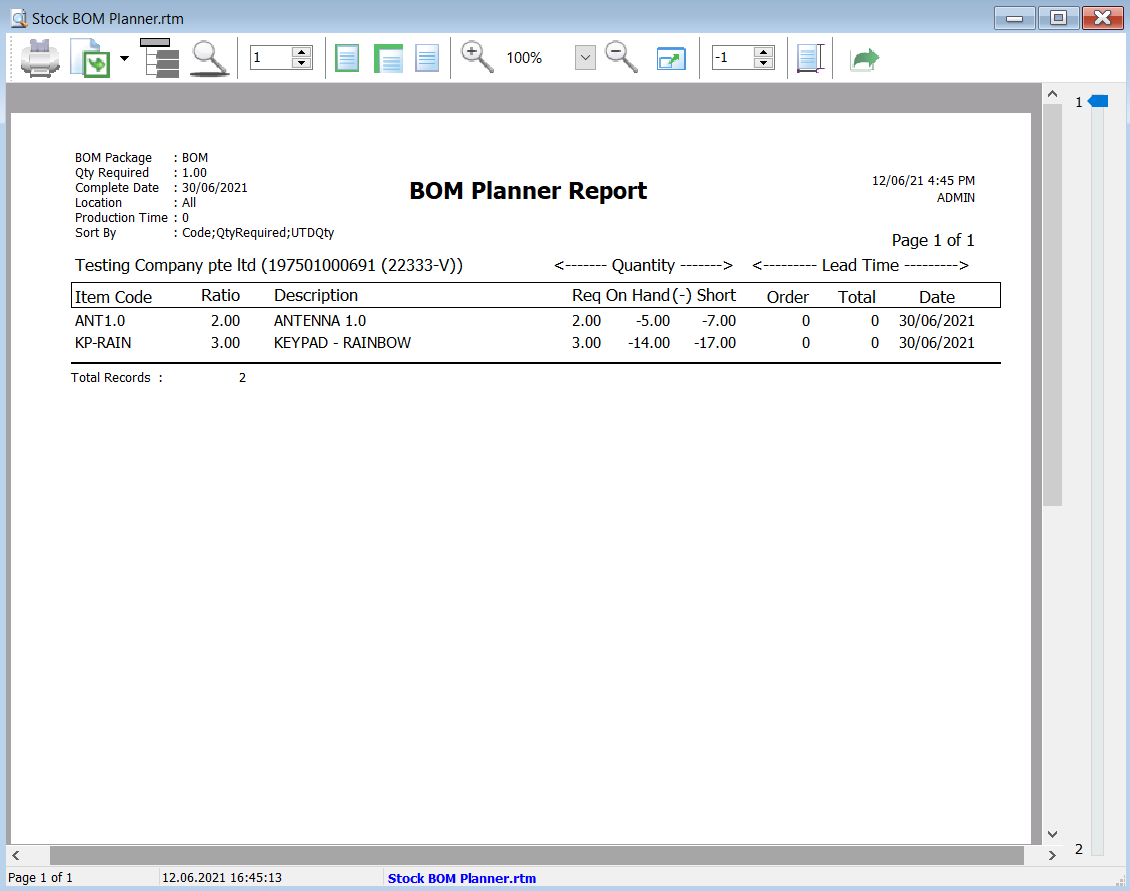
Task: Open the Export report icon
Action: [87, 57]
